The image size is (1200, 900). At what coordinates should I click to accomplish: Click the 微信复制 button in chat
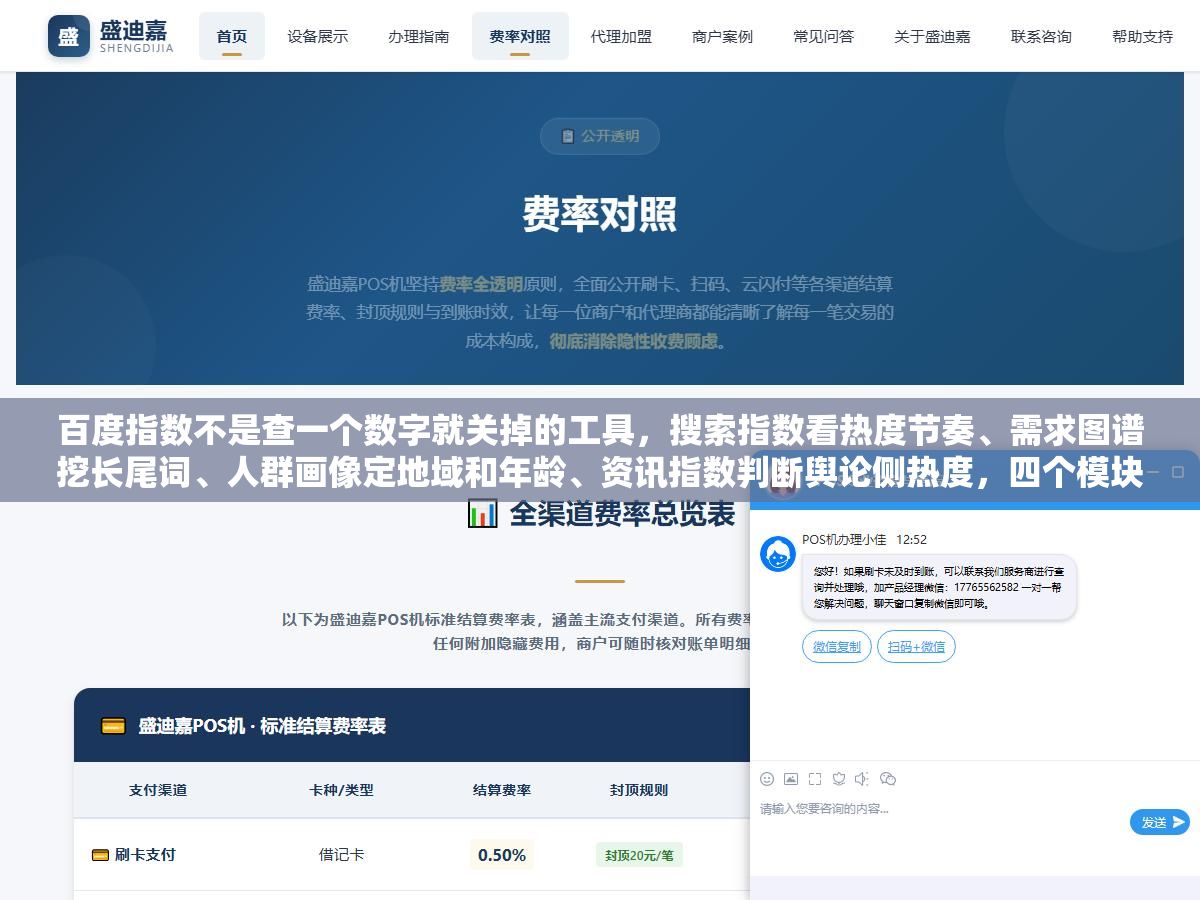[x=837, y=647]
